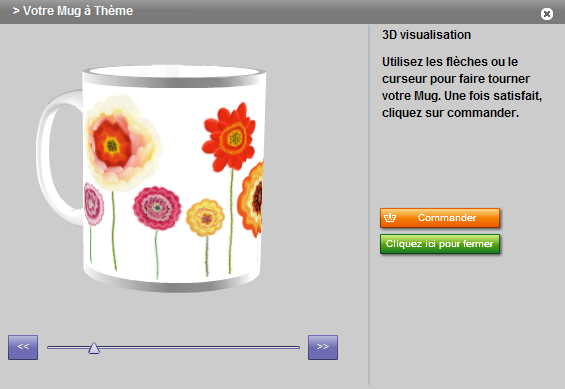The width and height of the screenshot is (565, 389).
Task: Click the rotation slider triangle handle
Action: click(x=94, y=348)
